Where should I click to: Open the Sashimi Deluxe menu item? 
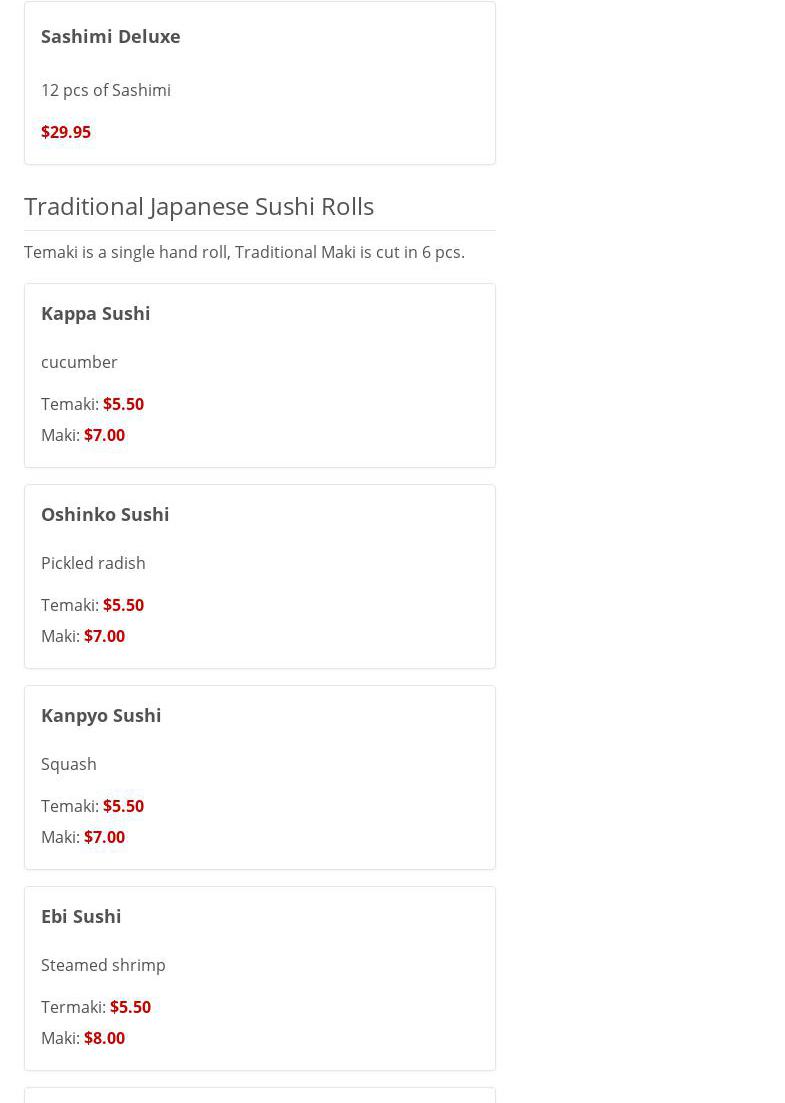click(x=110, y=36)
